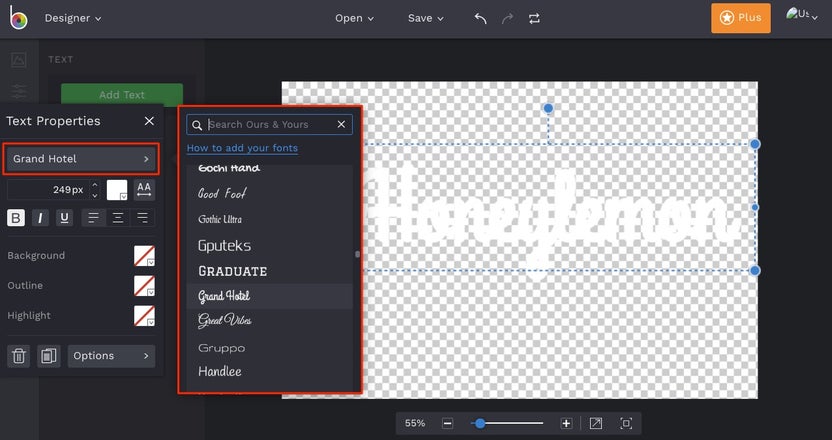832x440 pixels.
Task: Click the fullscreen frame icon
Action: point(626,423)
